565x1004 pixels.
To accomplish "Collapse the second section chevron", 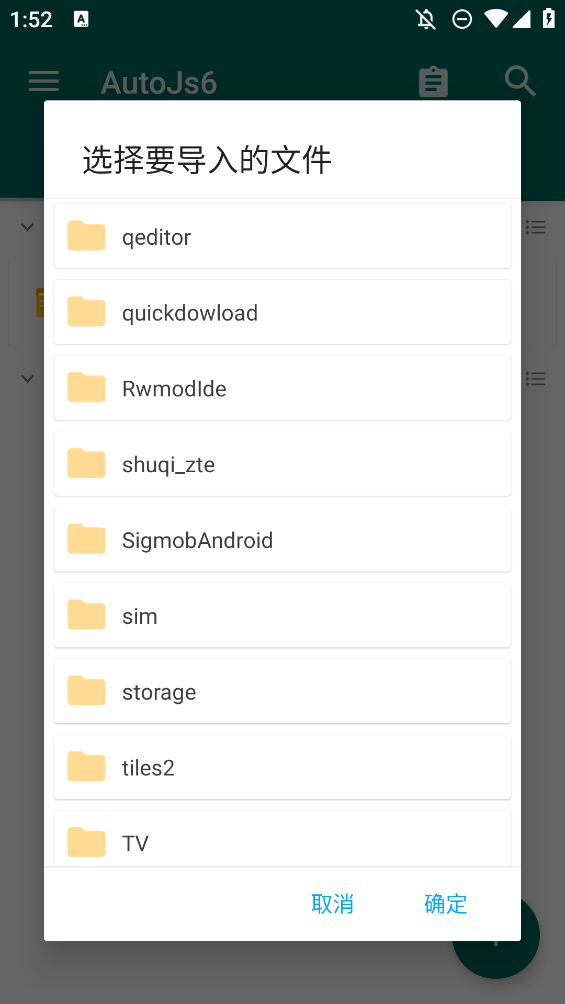I will coord(28,378).
